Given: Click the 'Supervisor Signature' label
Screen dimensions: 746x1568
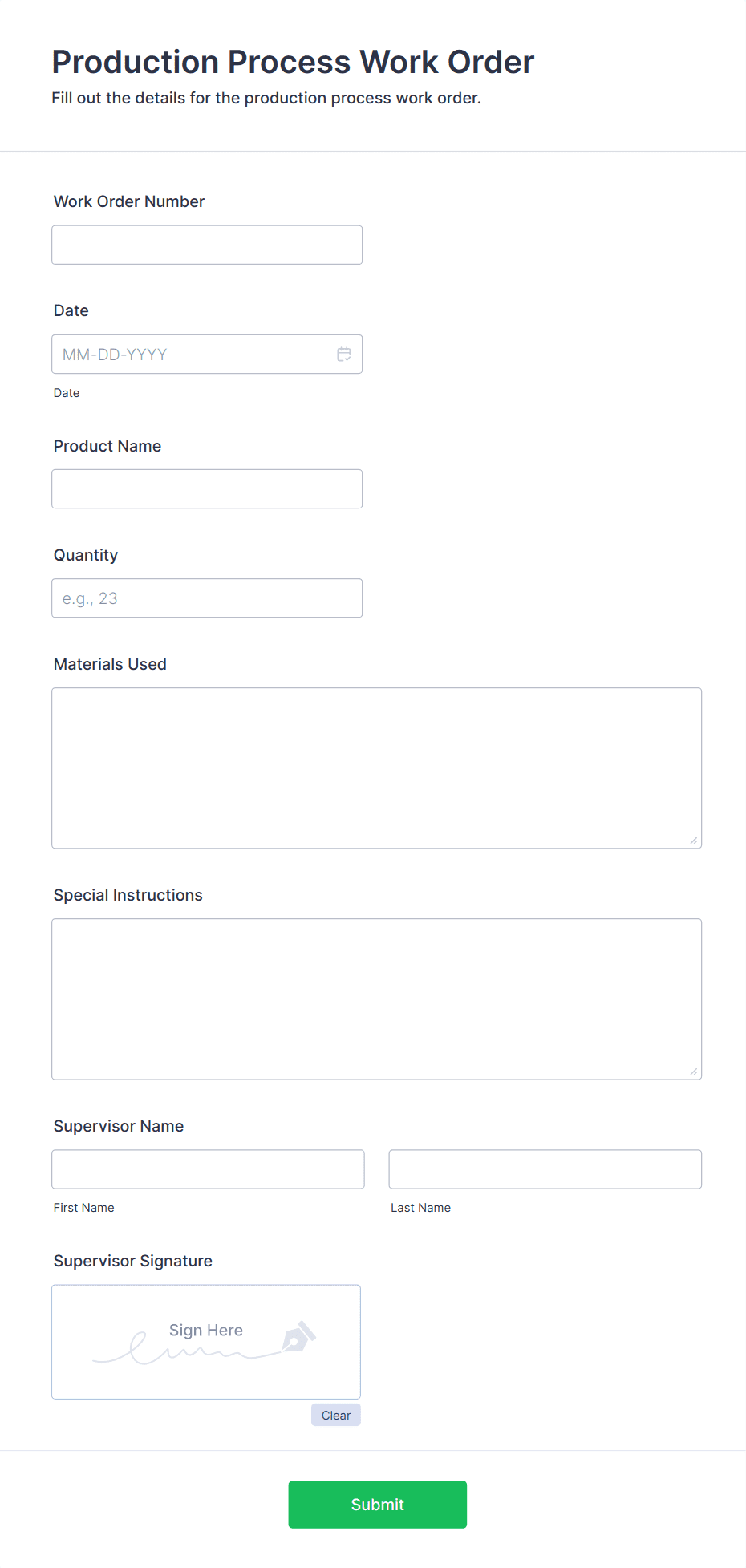Looking at the screenshot, I should (x=133, y=1261).
